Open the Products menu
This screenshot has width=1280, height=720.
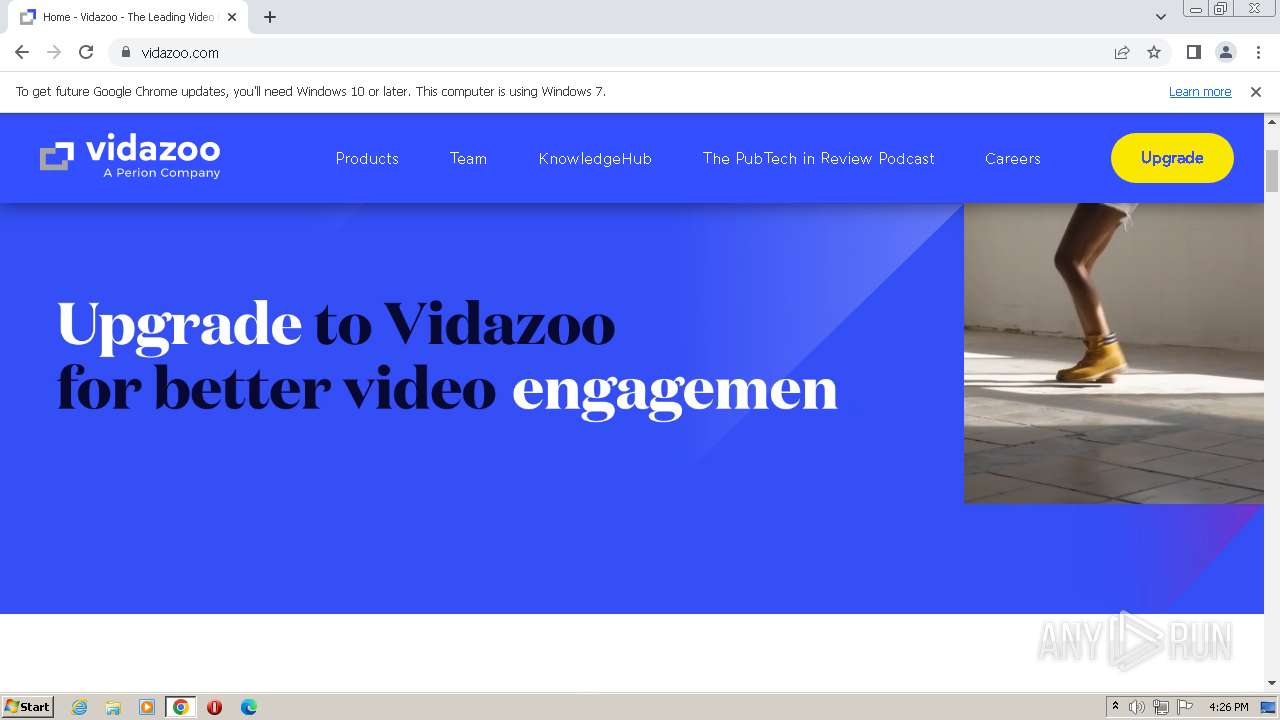pos(367,158)
